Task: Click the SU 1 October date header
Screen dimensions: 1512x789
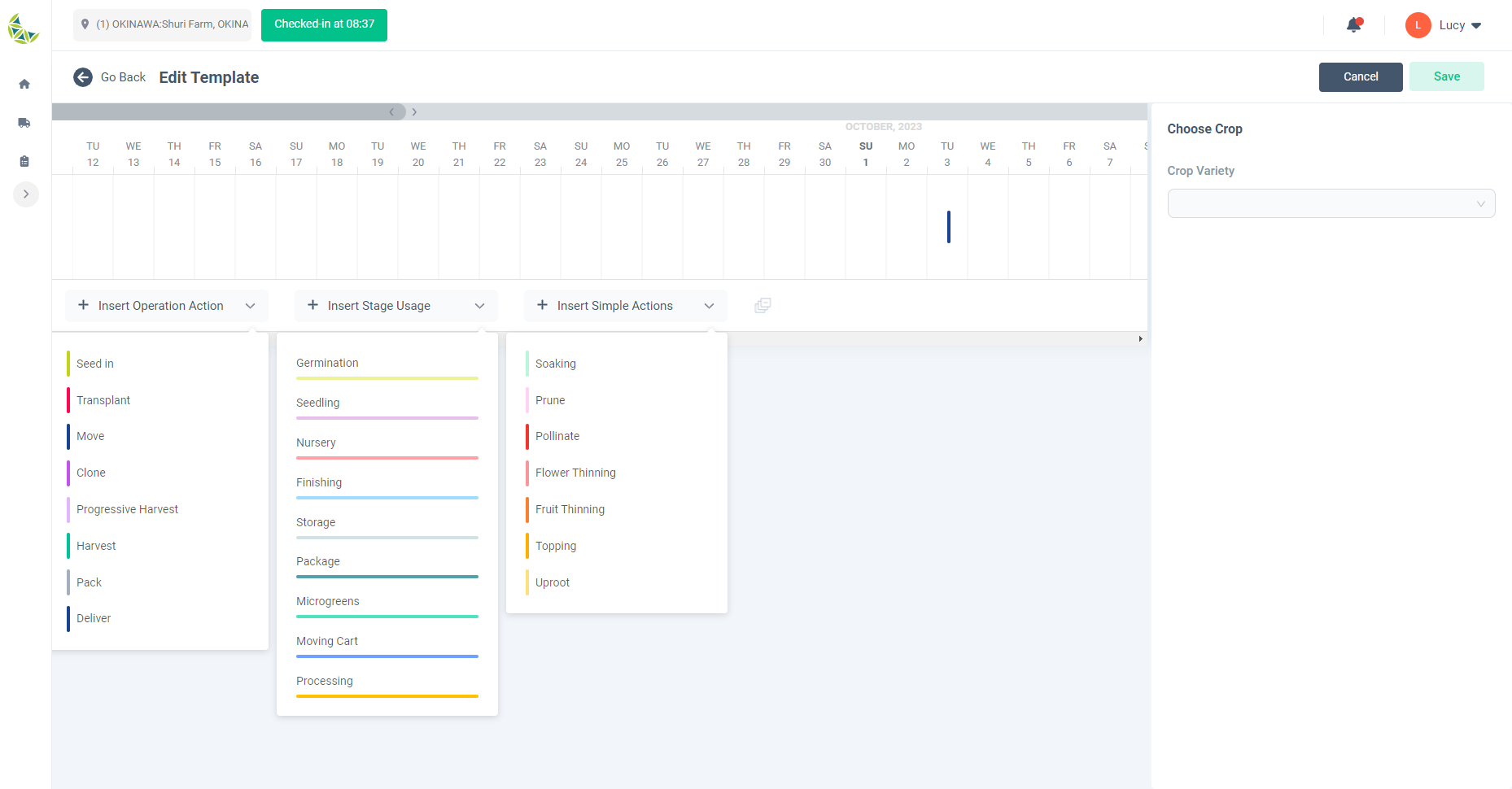Action: [x=866, y=154]
